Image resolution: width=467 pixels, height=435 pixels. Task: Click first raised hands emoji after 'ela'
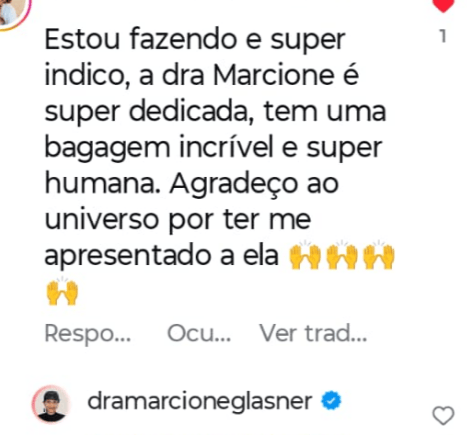point(305,254)
